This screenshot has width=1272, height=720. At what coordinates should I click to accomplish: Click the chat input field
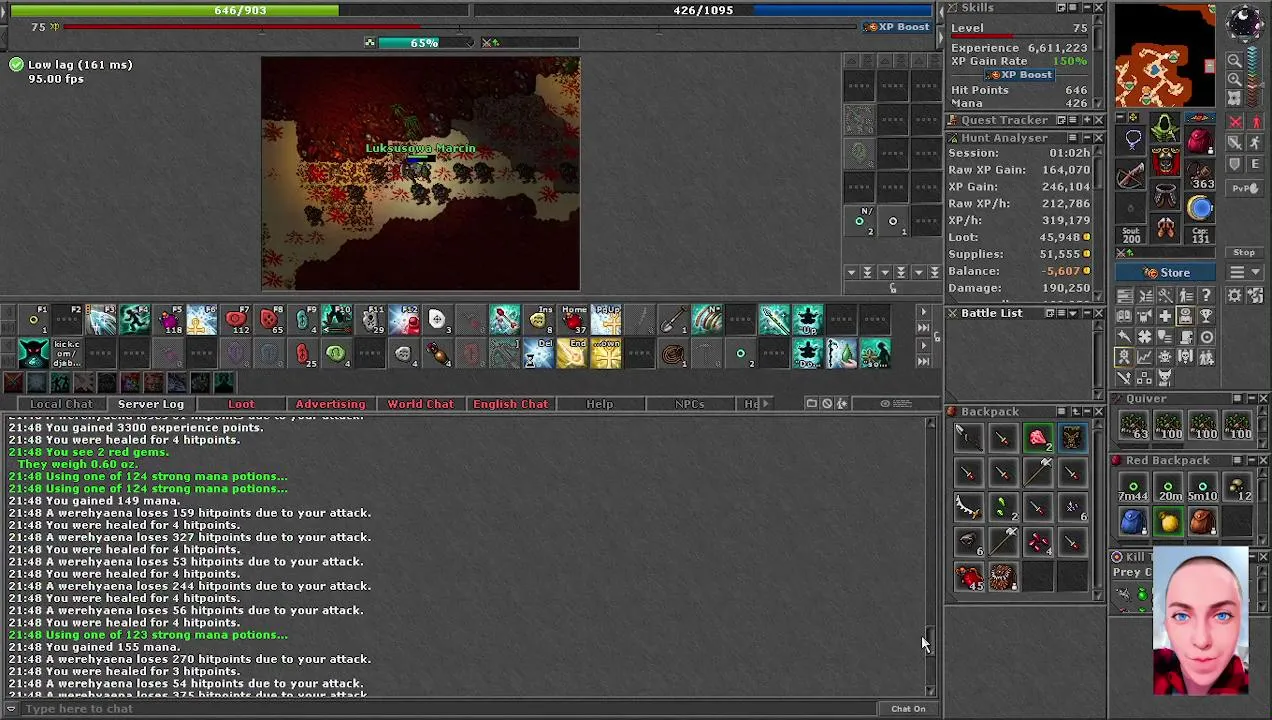click(450, 709)
